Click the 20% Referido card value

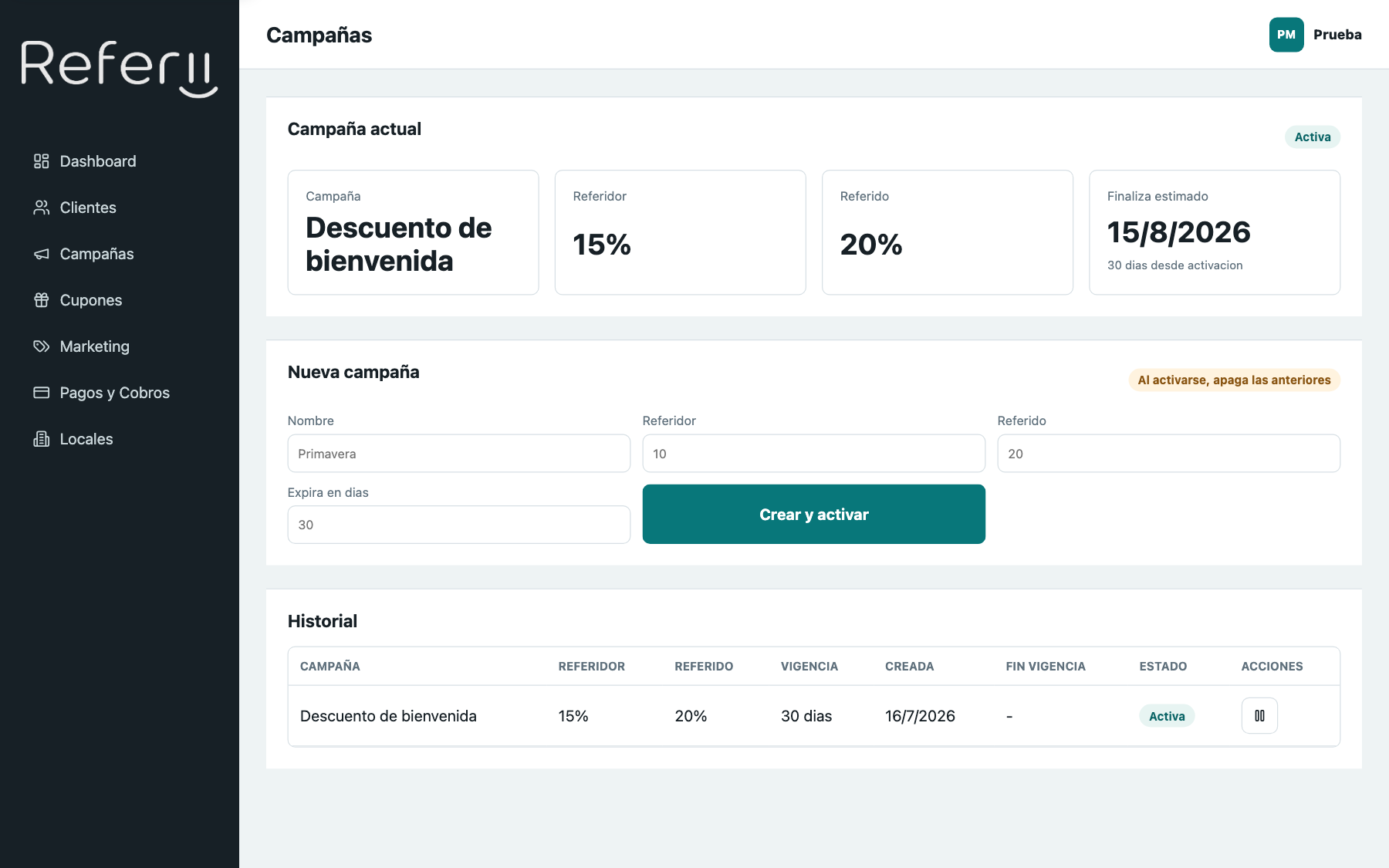point(871,245)
